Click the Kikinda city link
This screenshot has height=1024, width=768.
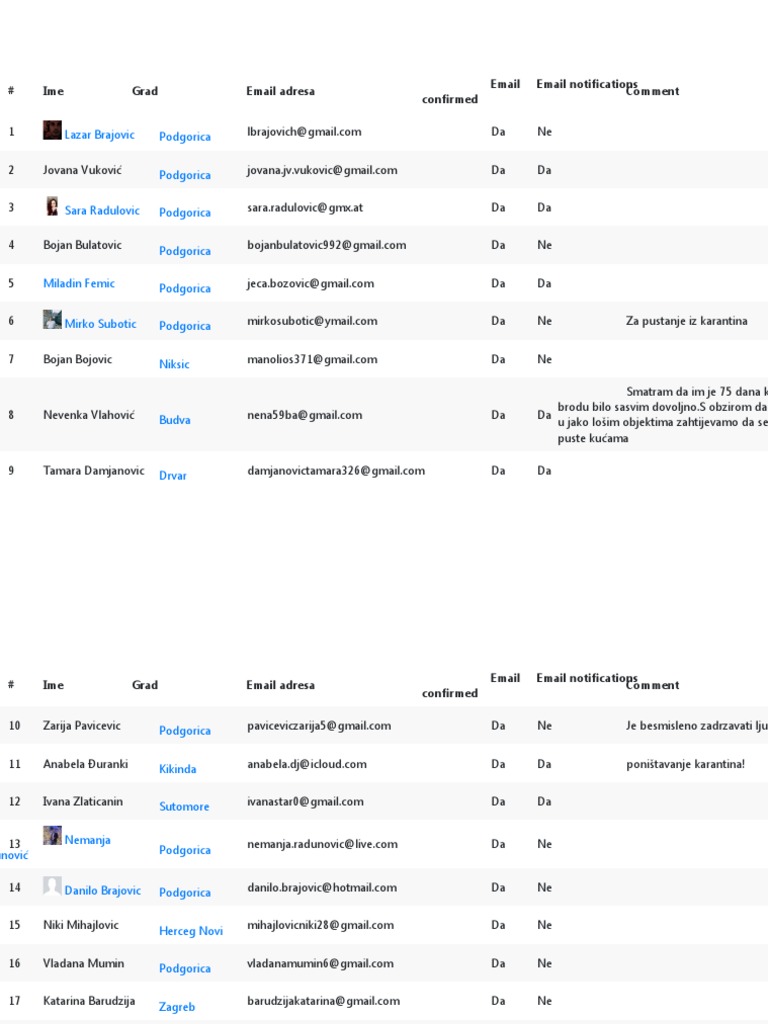(x=177, y=769)
